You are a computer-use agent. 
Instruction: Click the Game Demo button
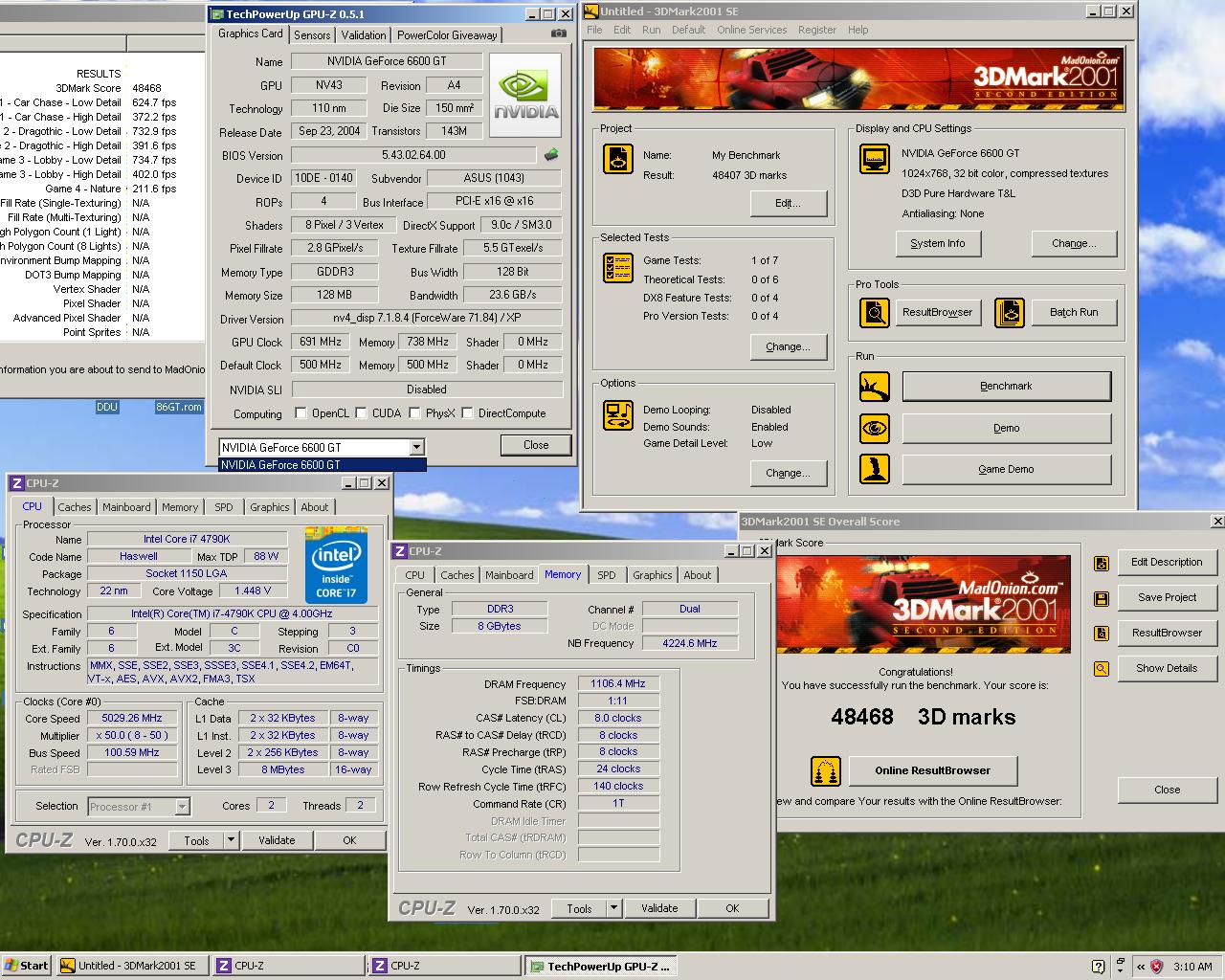click(1006, 469)
